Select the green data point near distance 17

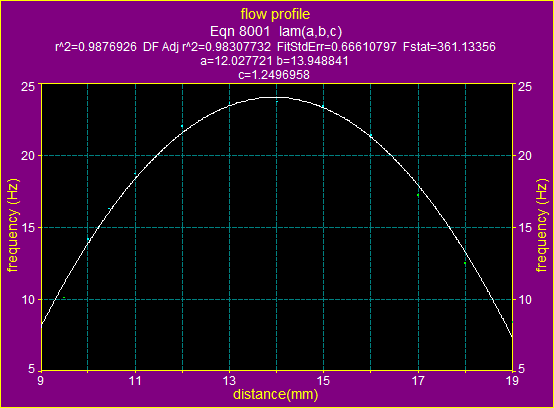418,195
